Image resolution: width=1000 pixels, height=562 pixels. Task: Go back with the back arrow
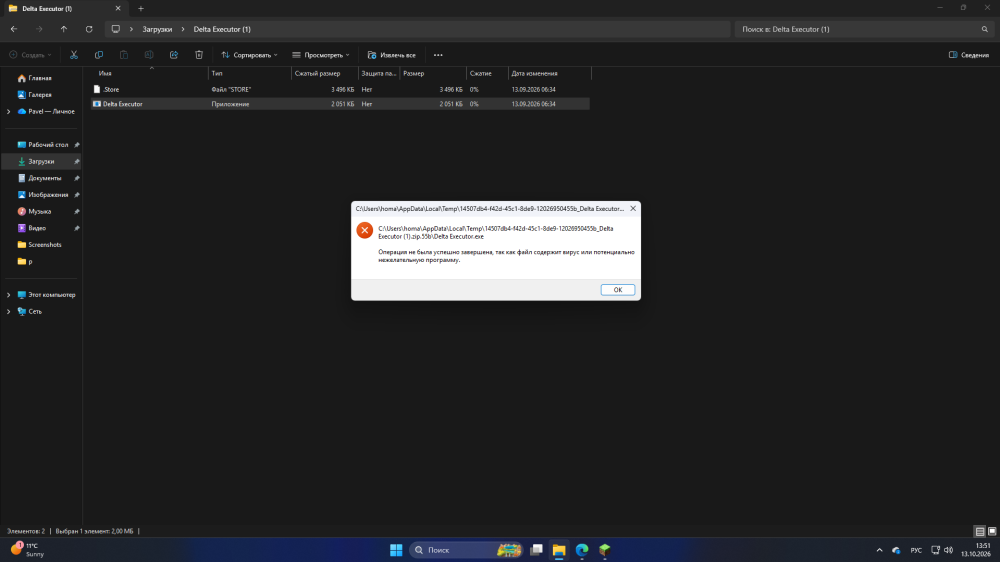[14, 29]
